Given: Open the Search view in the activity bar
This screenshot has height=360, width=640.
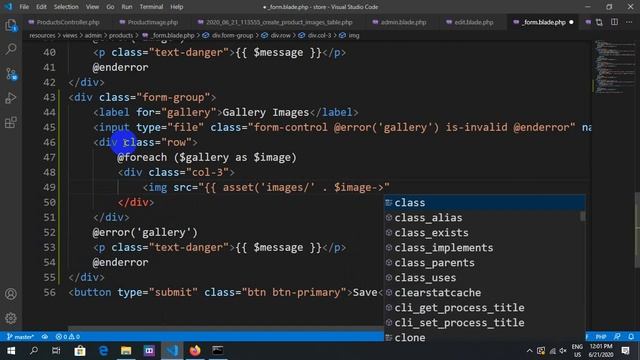Looking at the screenshot, I should click(x=11, y=49).
